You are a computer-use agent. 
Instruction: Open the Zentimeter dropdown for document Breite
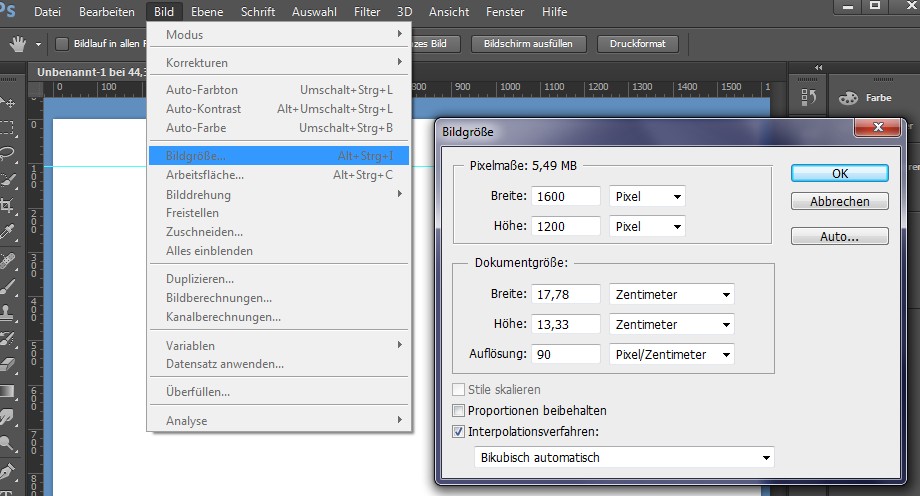point(672,295)
